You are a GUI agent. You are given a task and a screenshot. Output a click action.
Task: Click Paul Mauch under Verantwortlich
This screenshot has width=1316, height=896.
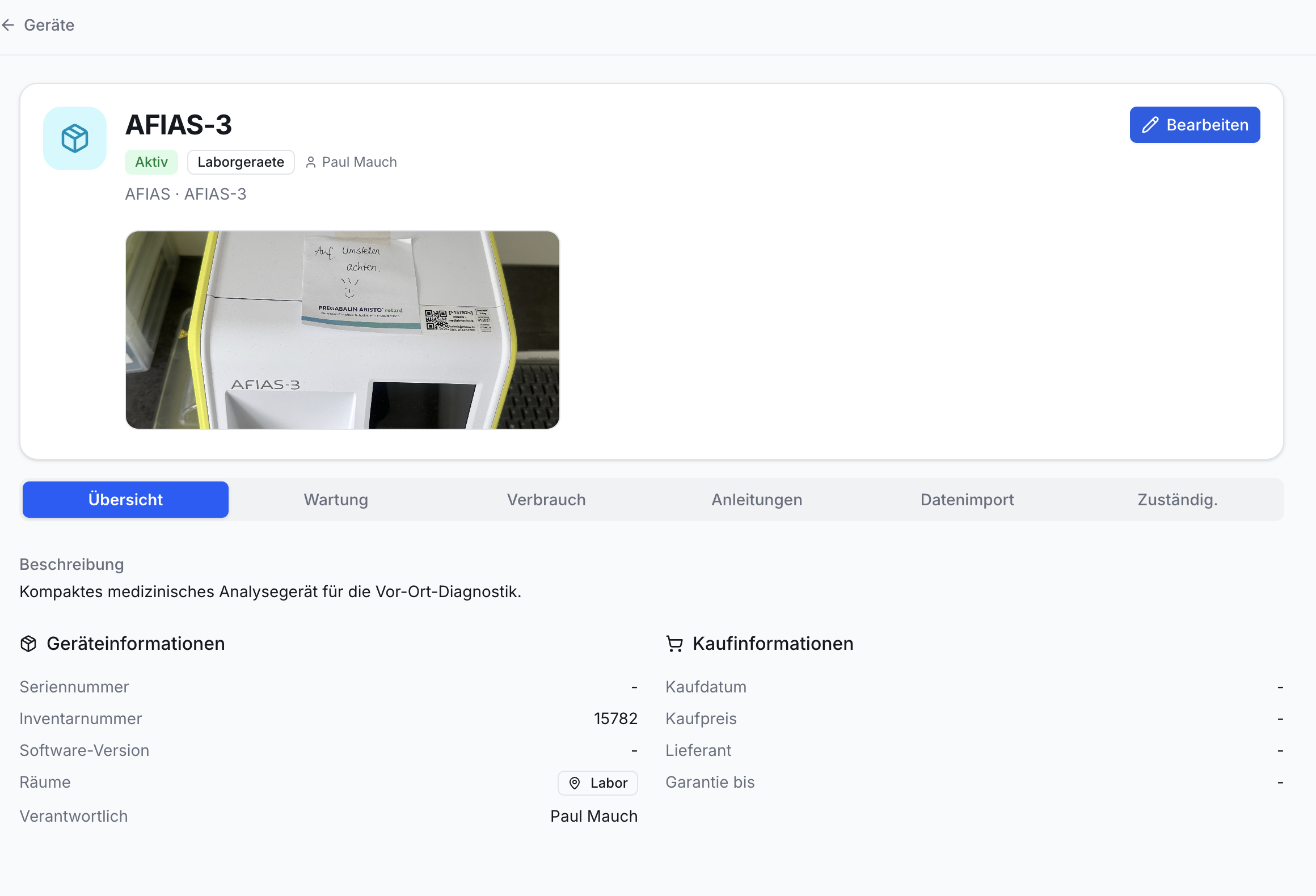[594, 816]
